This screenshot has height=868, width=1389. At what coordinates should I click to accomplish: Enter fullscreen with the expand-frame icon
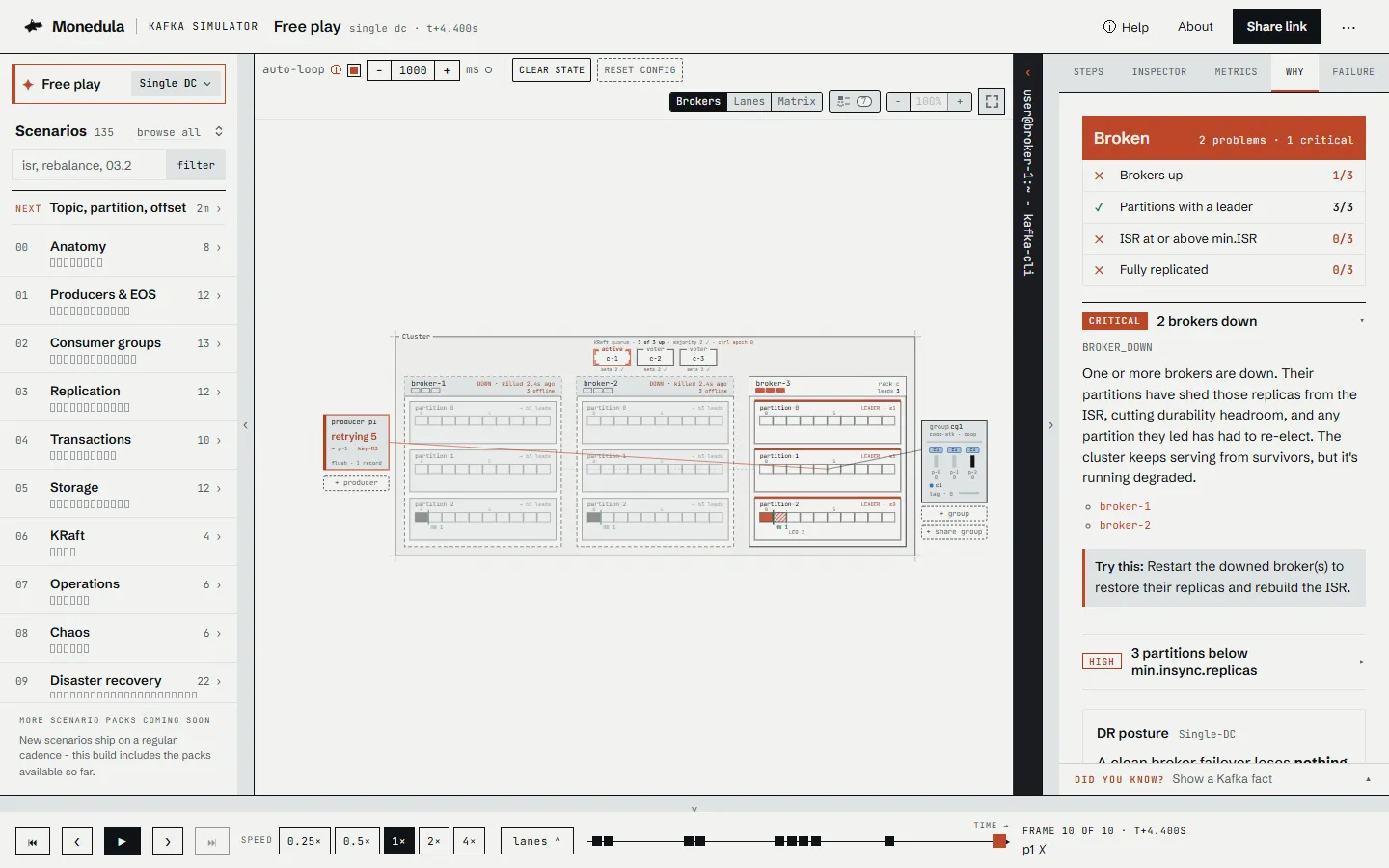pos(992,101)
